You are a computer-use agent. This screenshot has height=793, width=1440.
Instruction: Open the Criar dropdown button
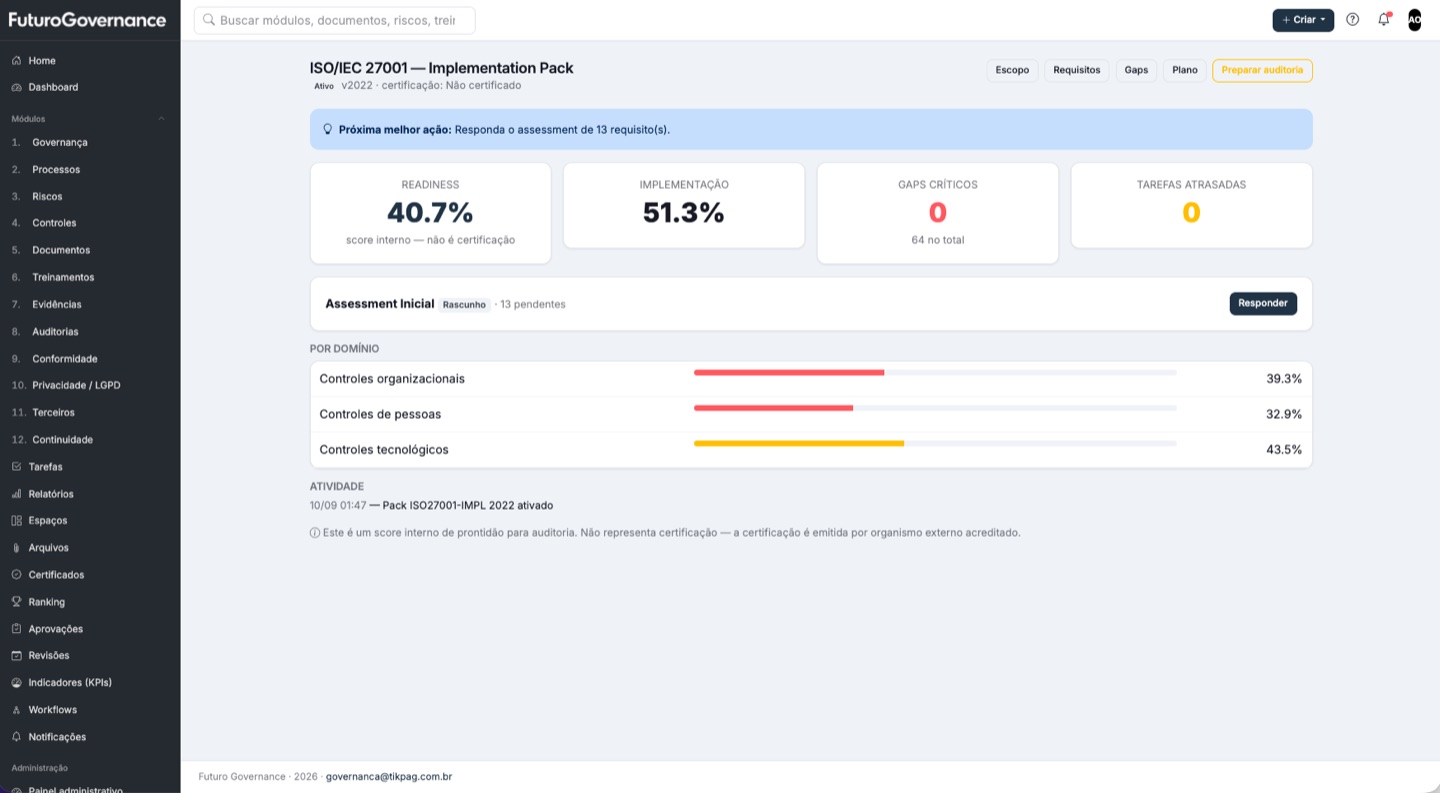click(1303, 20)
